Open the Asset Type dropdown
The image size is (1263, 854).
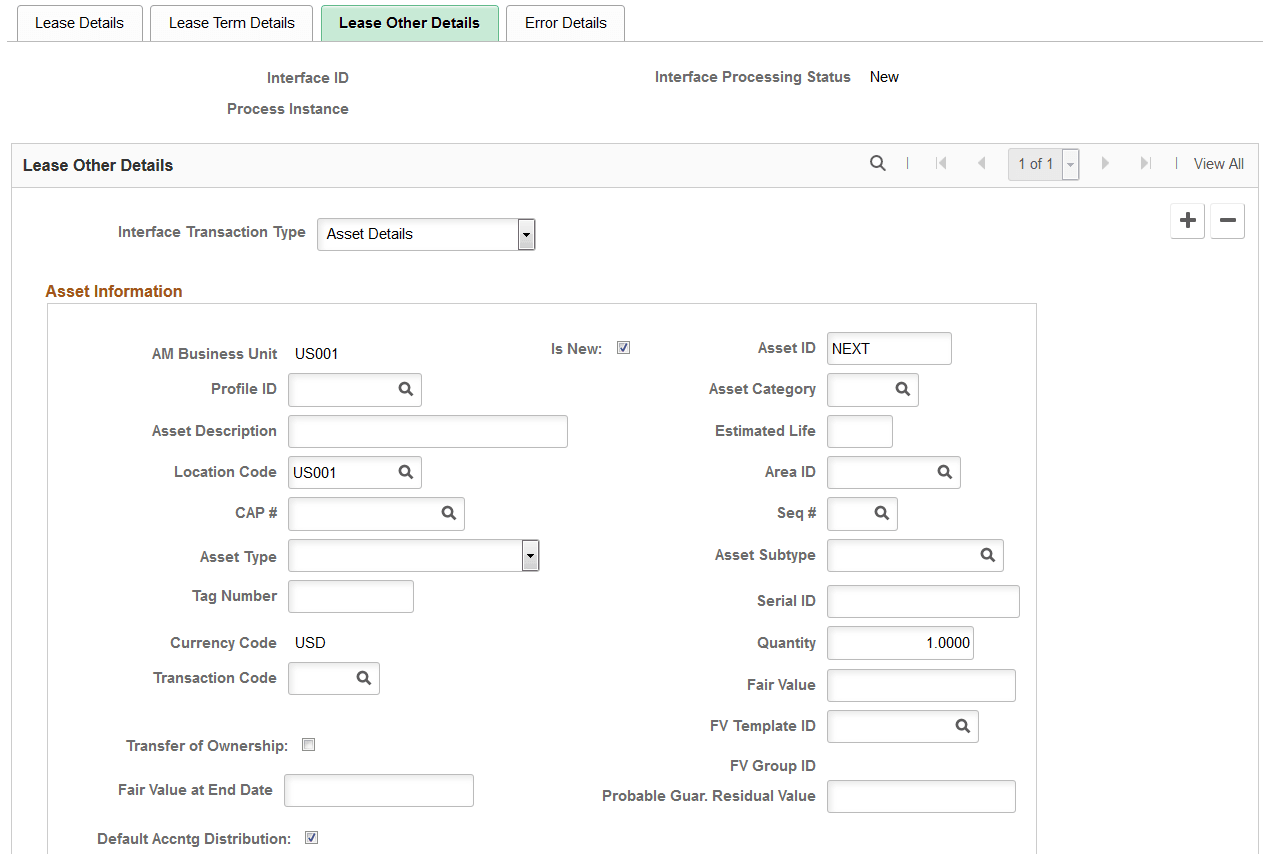[x=530, y=555]
